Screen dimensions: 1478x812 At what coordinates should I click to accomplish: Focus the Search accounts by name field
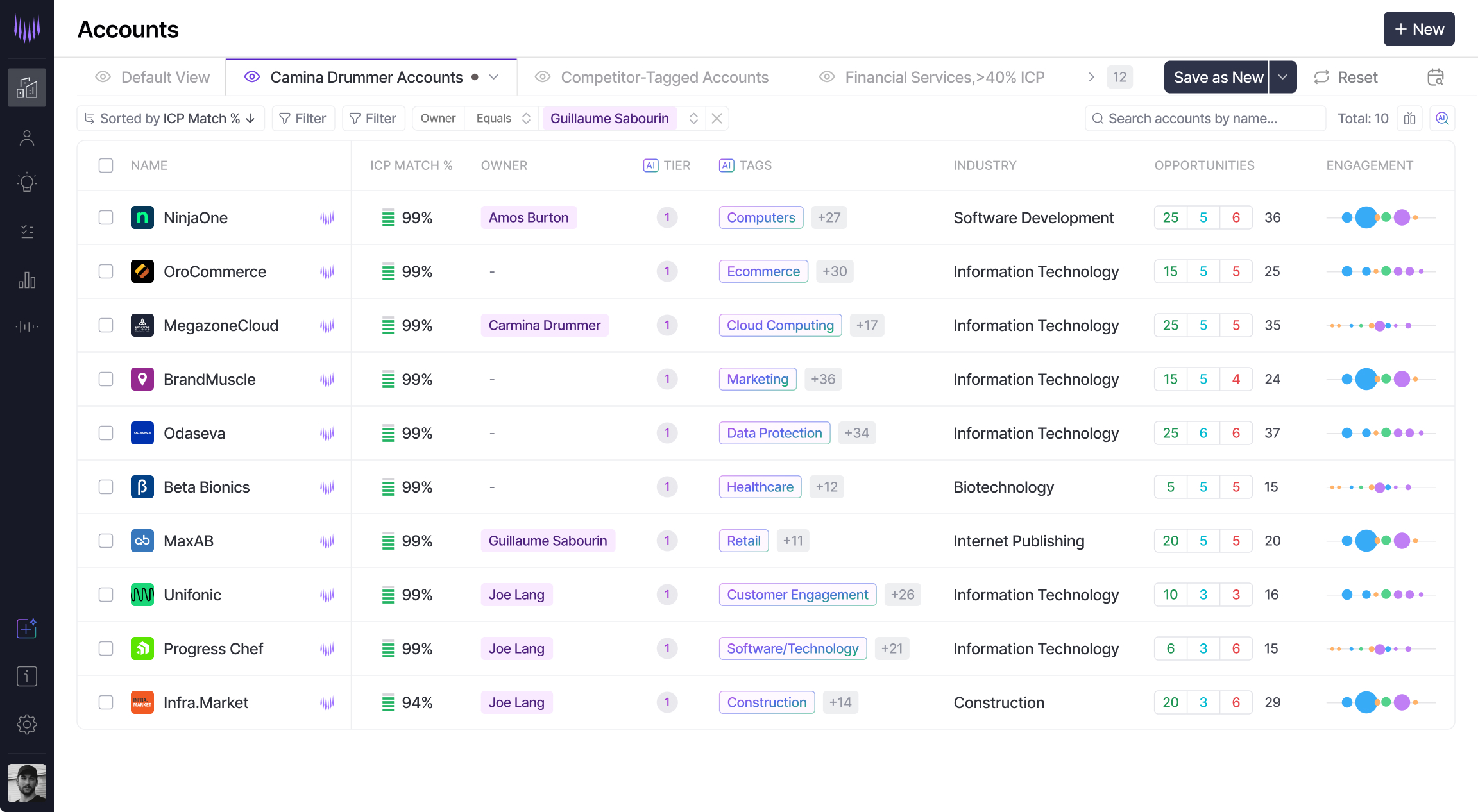tap(1205, 119)
